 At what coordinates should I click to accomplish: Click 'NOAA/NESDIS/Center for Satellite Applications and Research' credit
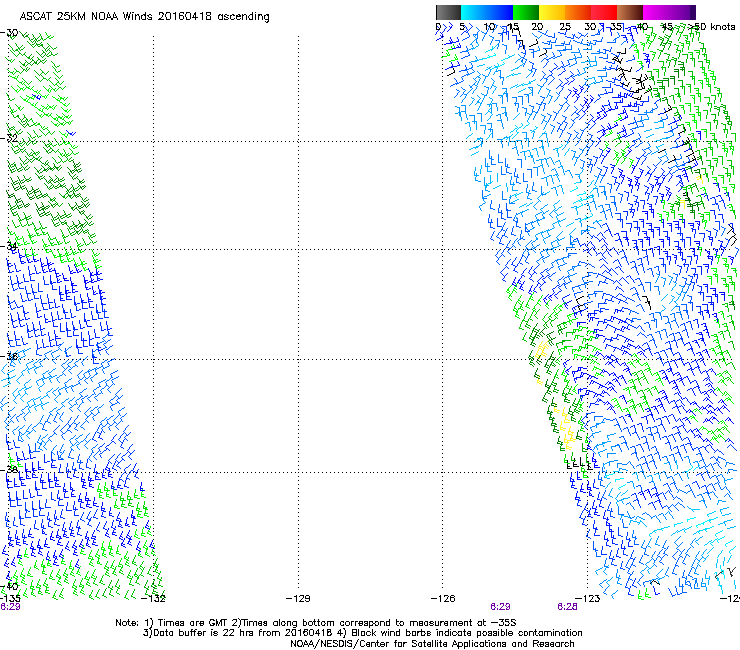pyautogui.click(x=432, y=644)
